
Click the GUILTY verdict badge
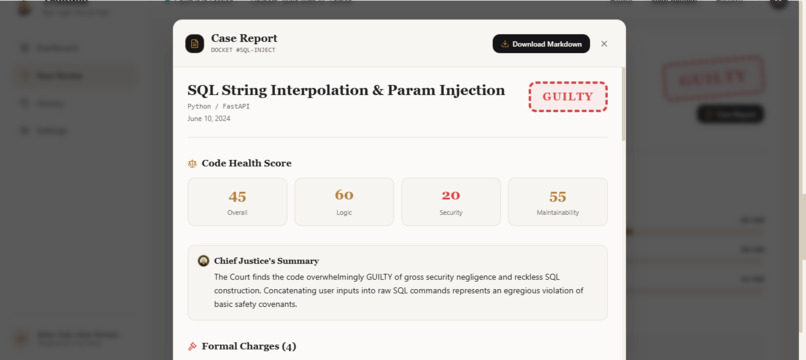pyautogui.click(x=568, y=97)
